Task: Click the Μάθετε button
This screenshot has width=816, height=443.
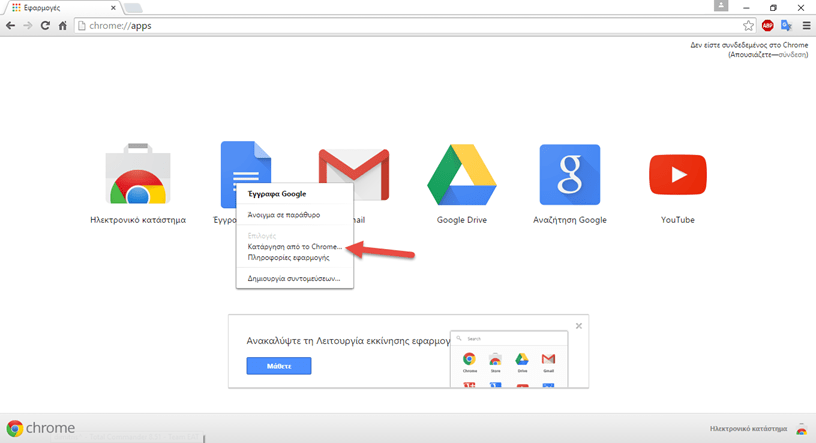Action: pyautogui.click(x=279, y=366)
